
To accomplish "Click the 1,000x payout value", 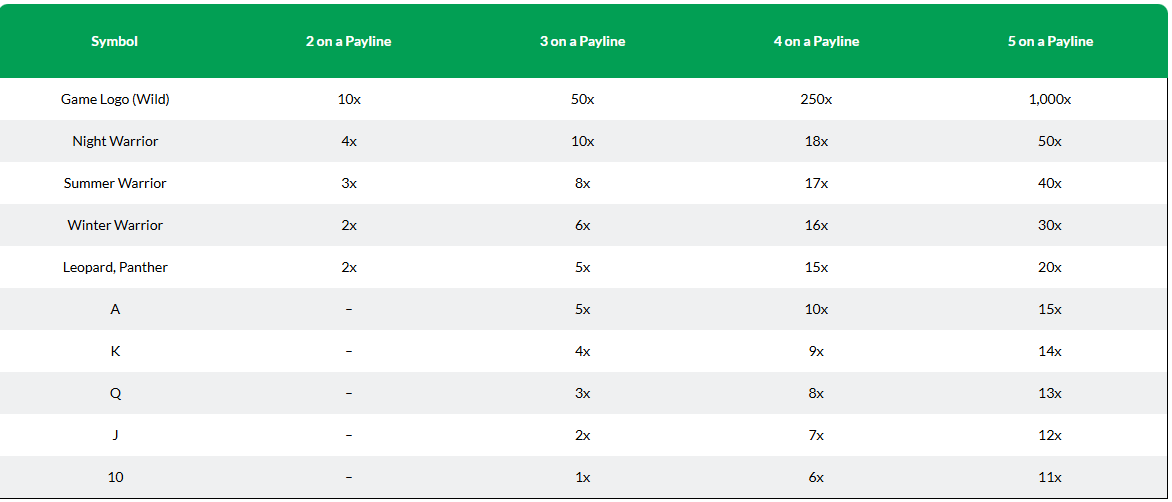I will (x=1050, y=99).
